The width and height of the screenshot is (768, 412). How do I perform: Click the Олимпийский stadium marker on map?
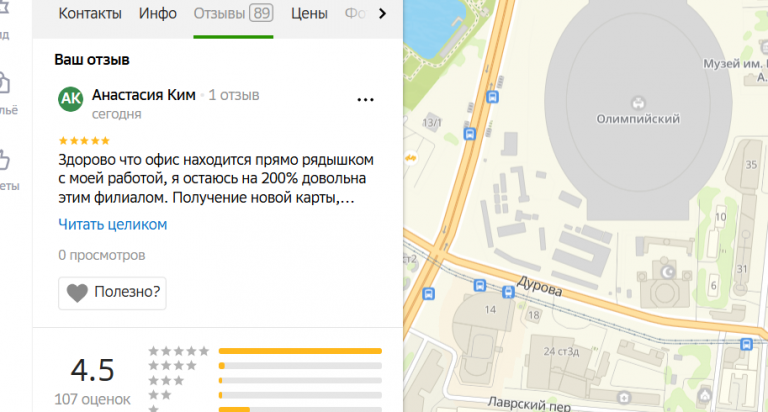pyautogui.click(x=638, y=103)
